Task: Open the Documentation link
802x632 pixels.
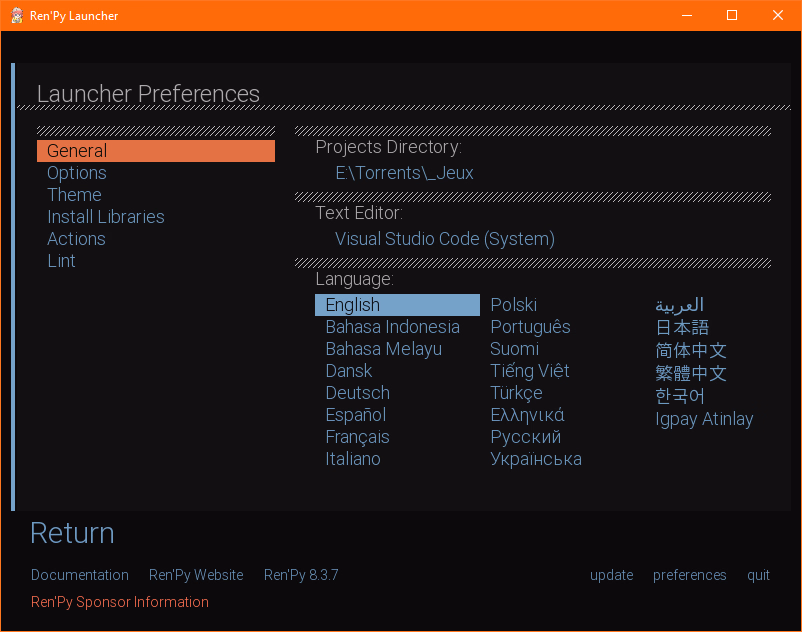Action: tap(80, 575)
